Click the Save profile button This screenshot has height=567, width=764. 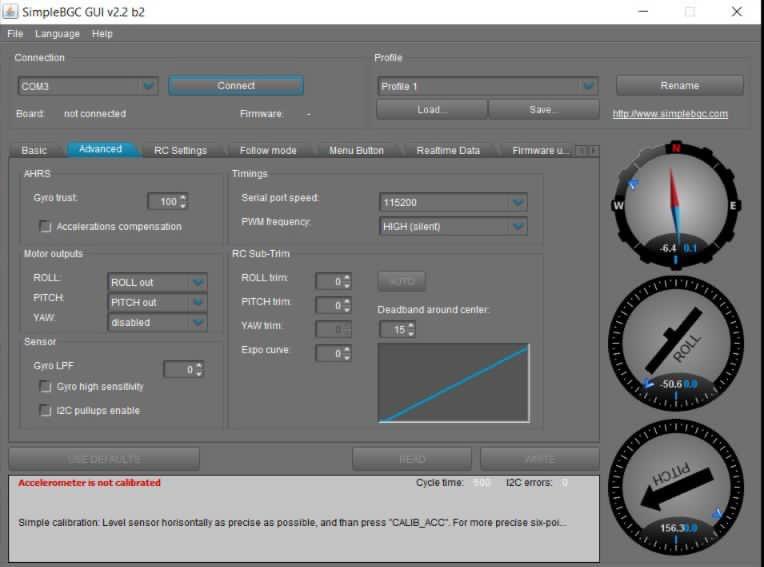(x=544, y=110)
